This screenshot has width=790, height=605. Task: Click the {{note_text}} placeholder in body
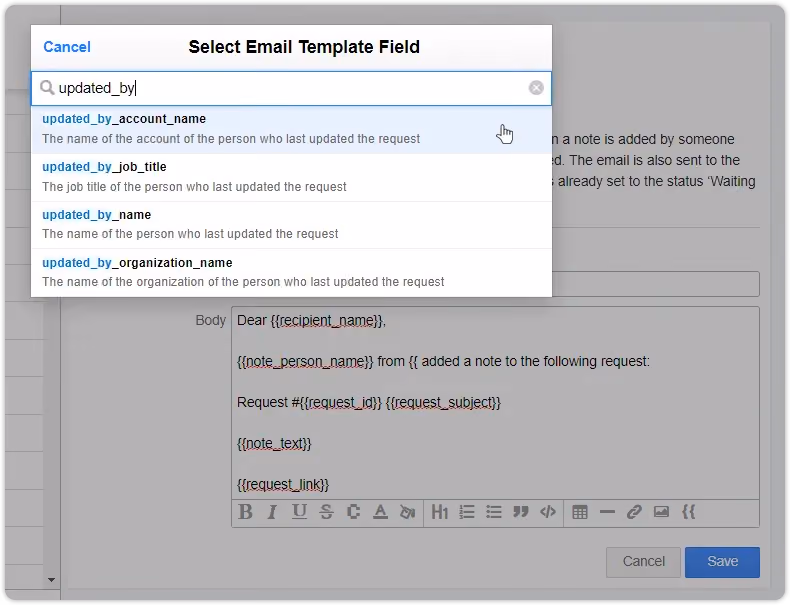point(274,444)
